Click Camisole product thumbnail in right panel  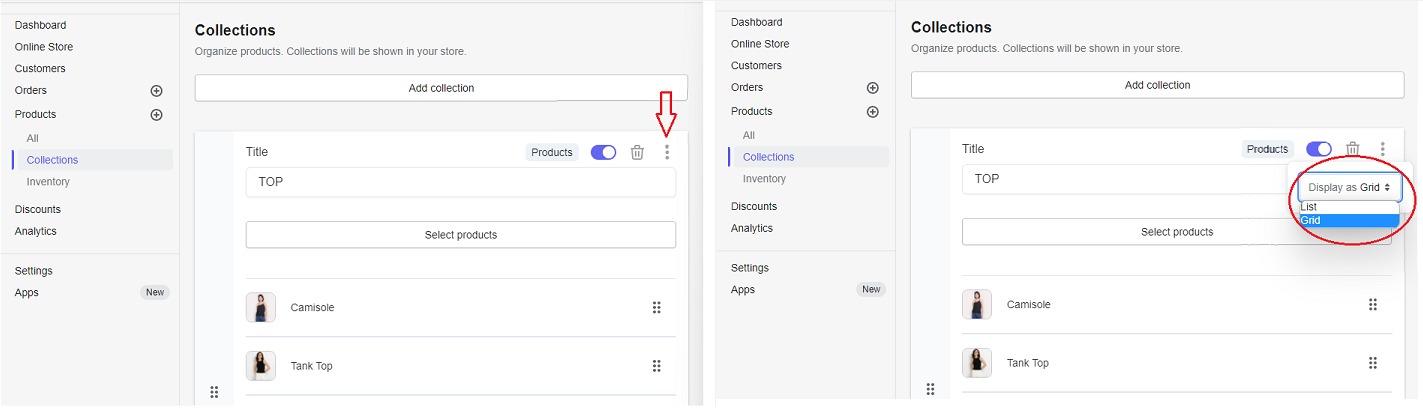pyautogui.click(x=977, y=305)
